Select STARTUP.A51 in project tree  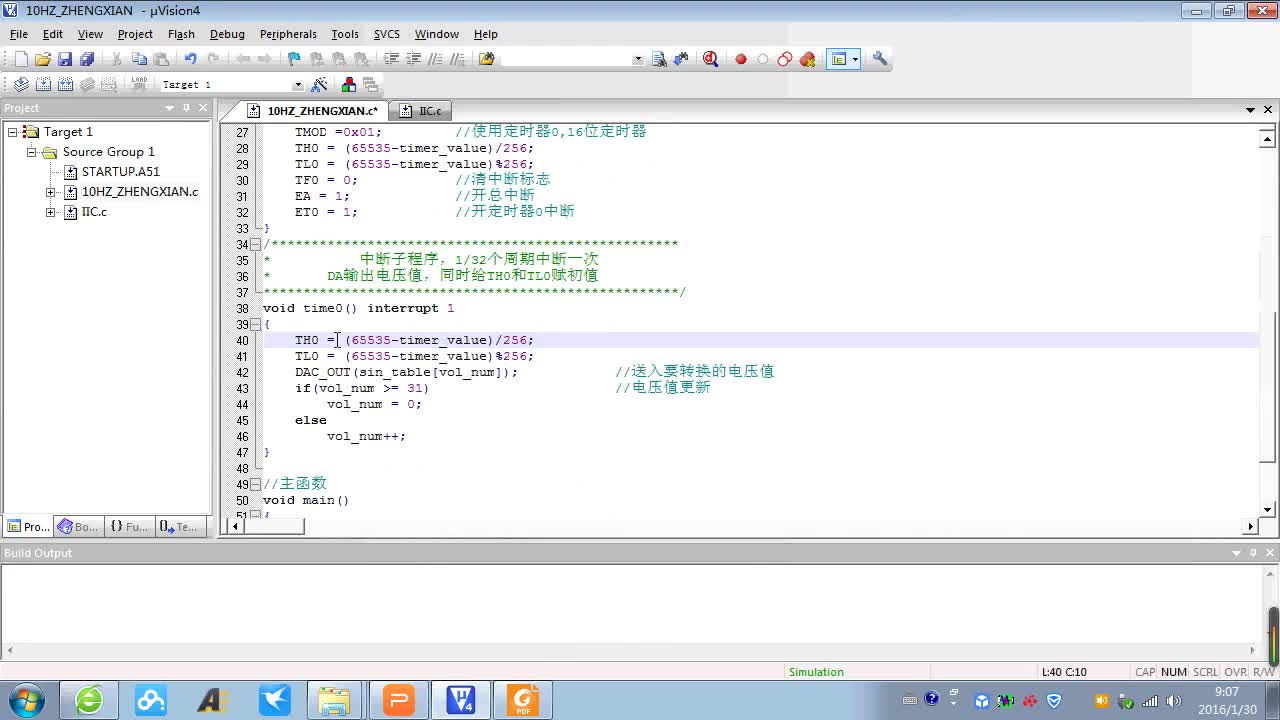[121, 172]
